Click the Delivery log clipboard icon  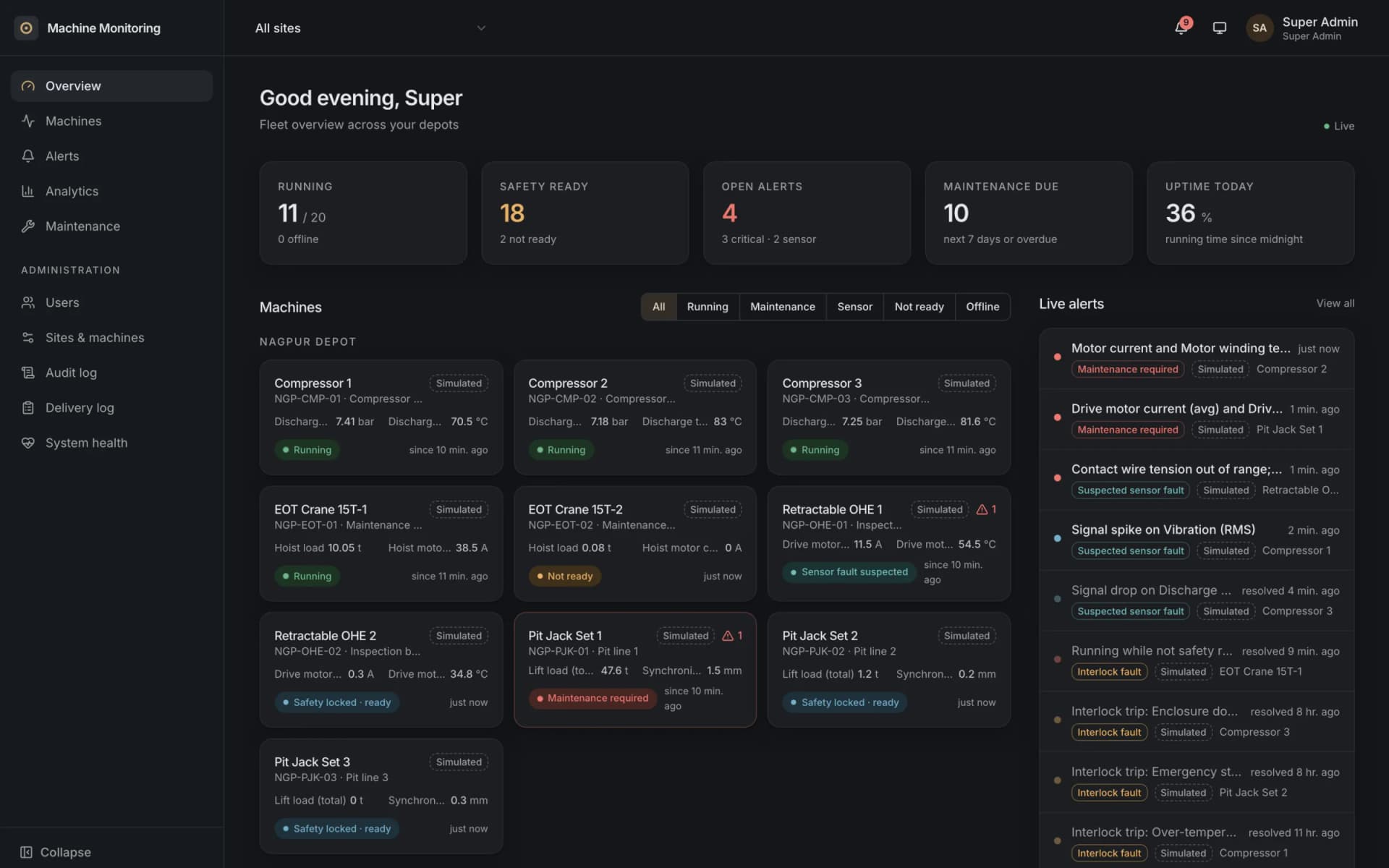28,408
